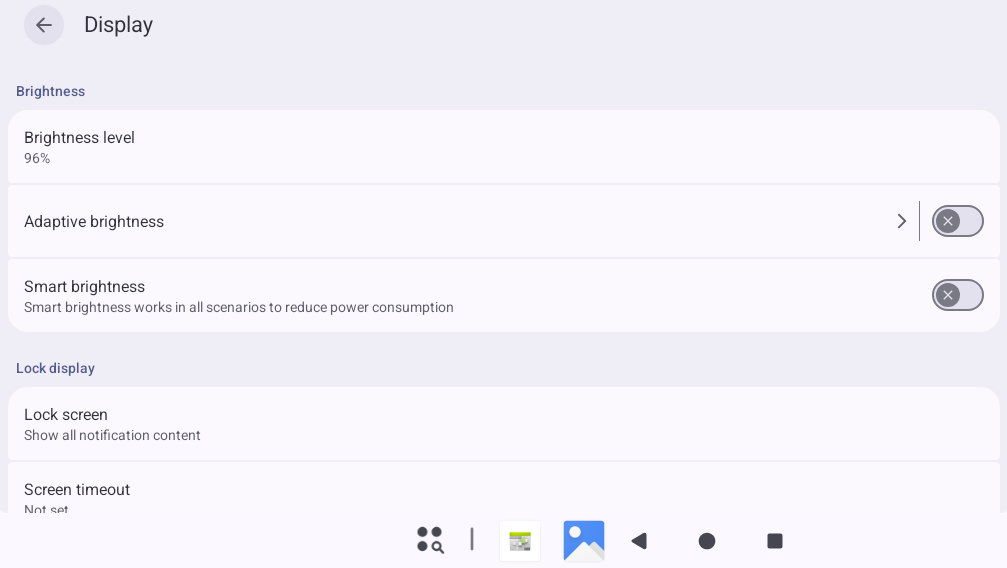Tap the recents square navigation button
1007x568 pixels.
775,541
